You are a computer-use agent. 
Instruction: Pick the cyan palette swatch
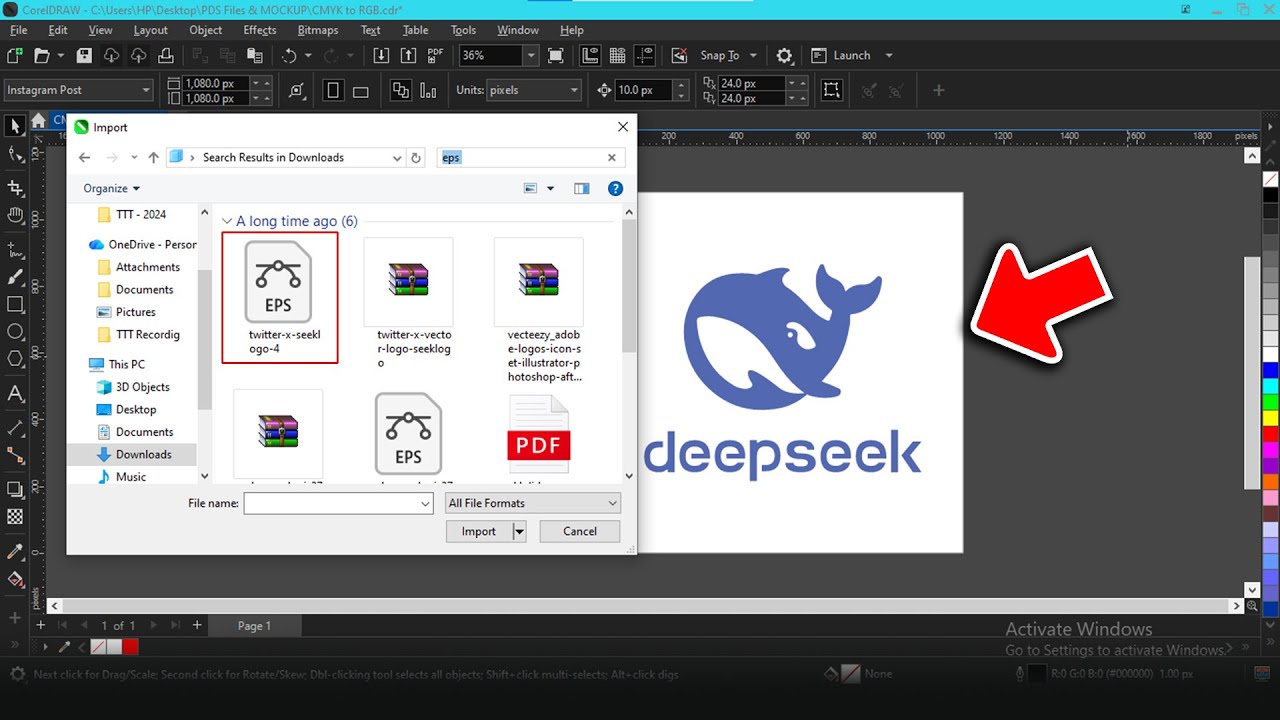coord(1271,386)
